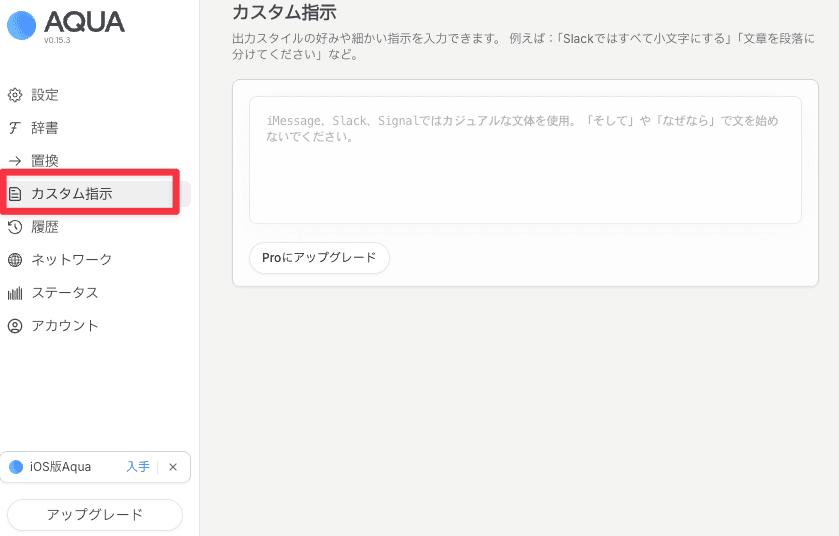Screen dimensions: 839x536
Task: Click the blue dot in iOS版Aqua banner
Action: (x=16, y=467)
